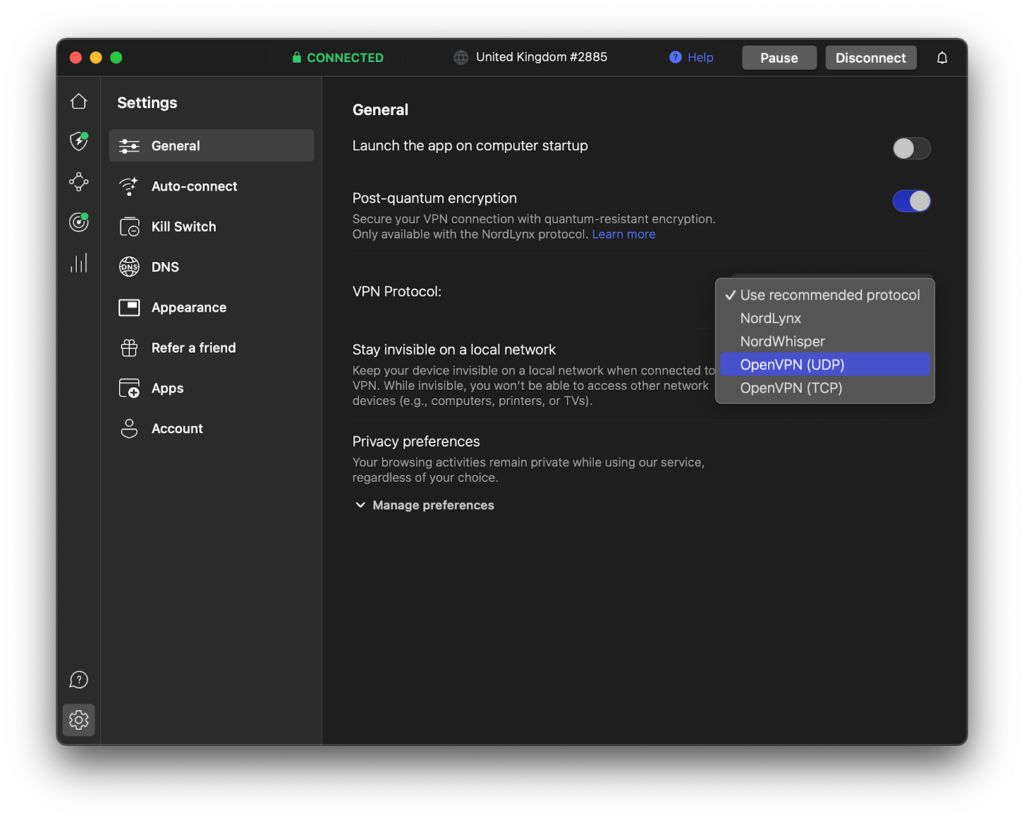
Task: Open Auto-connect settings
Action: 212,186
